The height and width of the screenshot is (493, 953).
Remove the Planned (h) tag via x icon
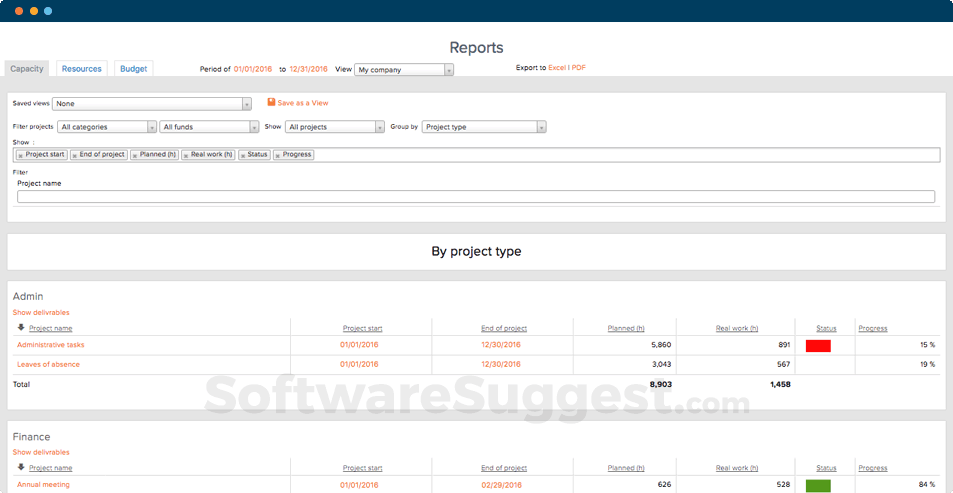coord(136,155)
